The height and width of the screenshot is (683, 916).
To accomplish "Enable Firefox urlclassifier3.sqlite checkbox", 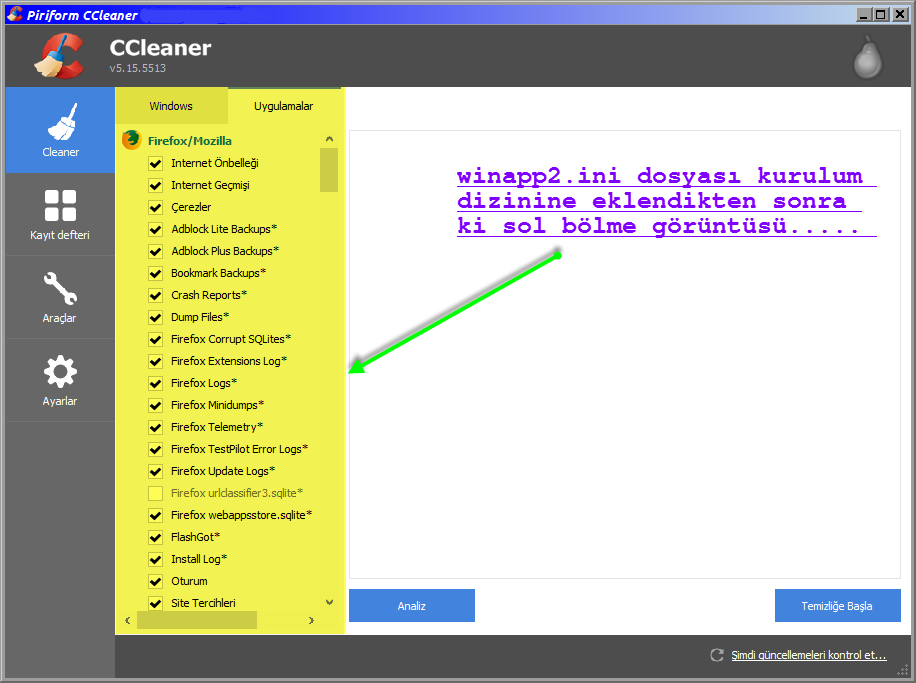I will coord(155,494).
